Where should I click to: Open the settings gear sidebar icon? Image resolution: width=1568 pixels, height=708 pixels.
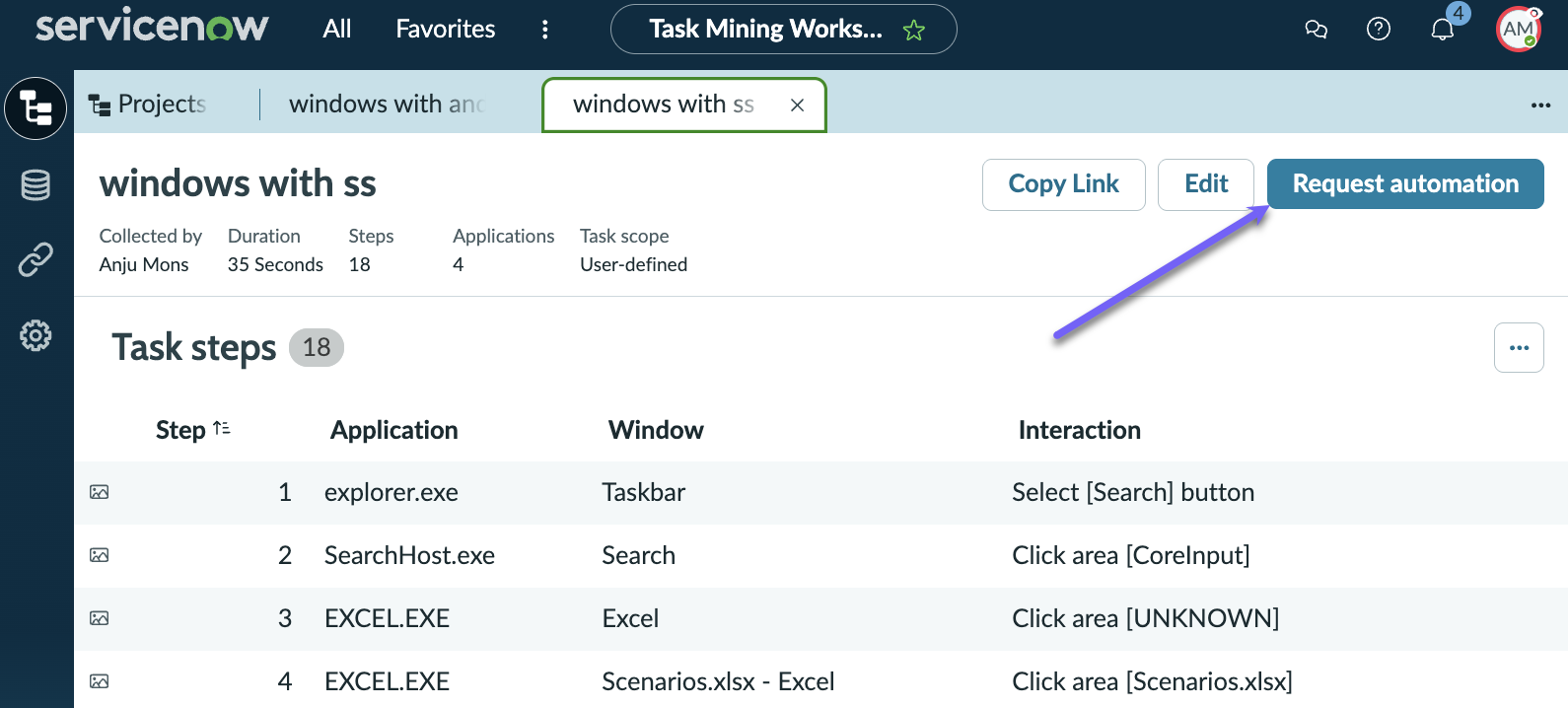click(36, 335)
